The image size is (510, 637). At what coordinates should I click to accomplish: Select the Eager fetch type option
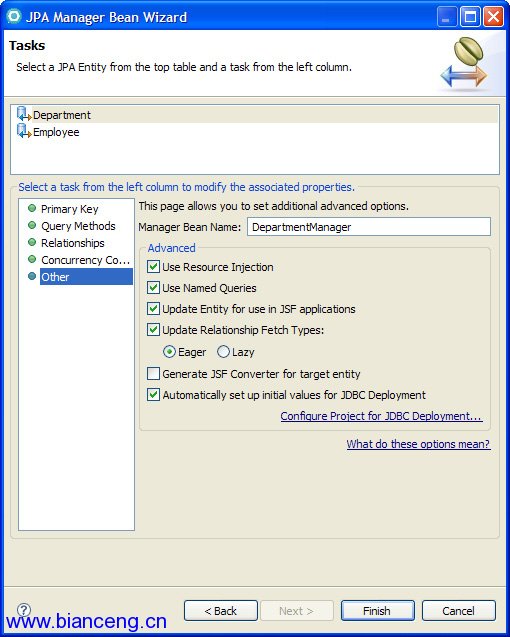[x=169, y=352]
